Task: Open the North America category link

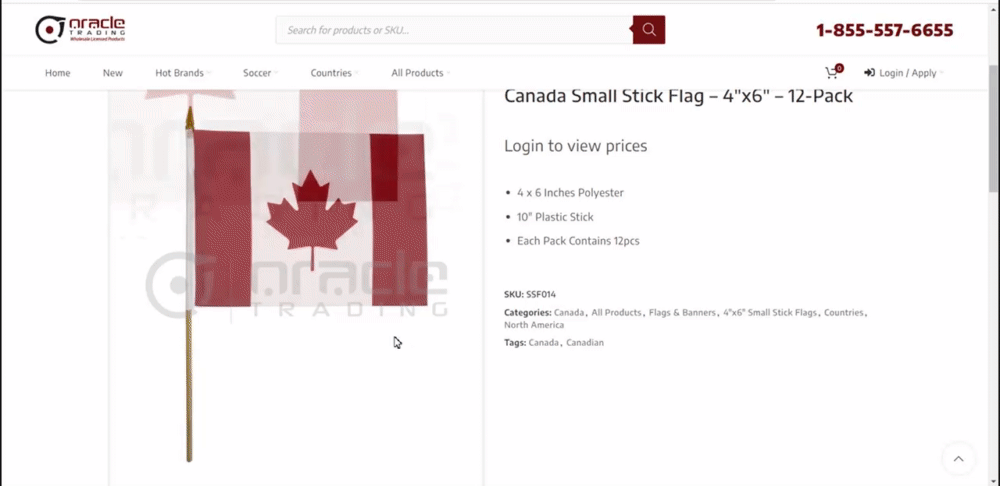Action: point(534,325)
